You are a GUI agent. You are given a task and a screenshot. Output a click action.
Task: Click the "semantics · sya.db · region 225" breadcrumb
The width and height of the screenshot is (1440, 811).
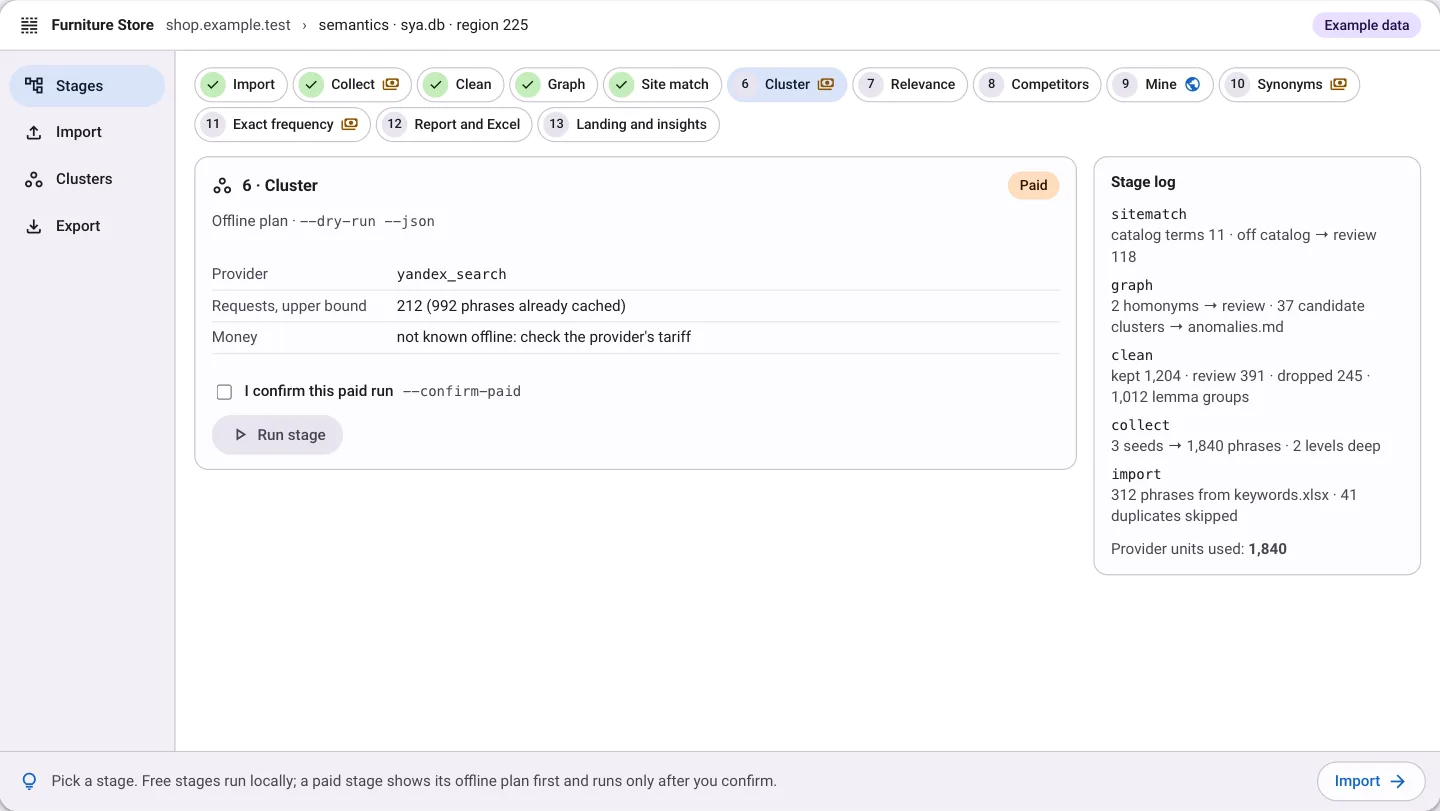[x=423, y=25]
